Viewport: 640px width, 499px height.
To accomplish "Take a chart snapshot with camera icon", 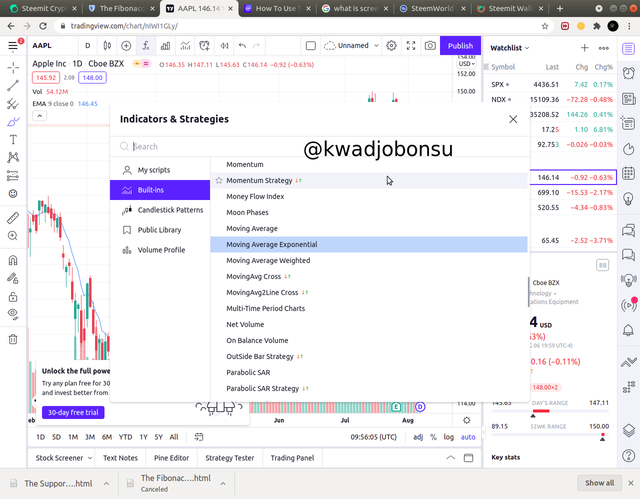I will click(x=430, y=46).
